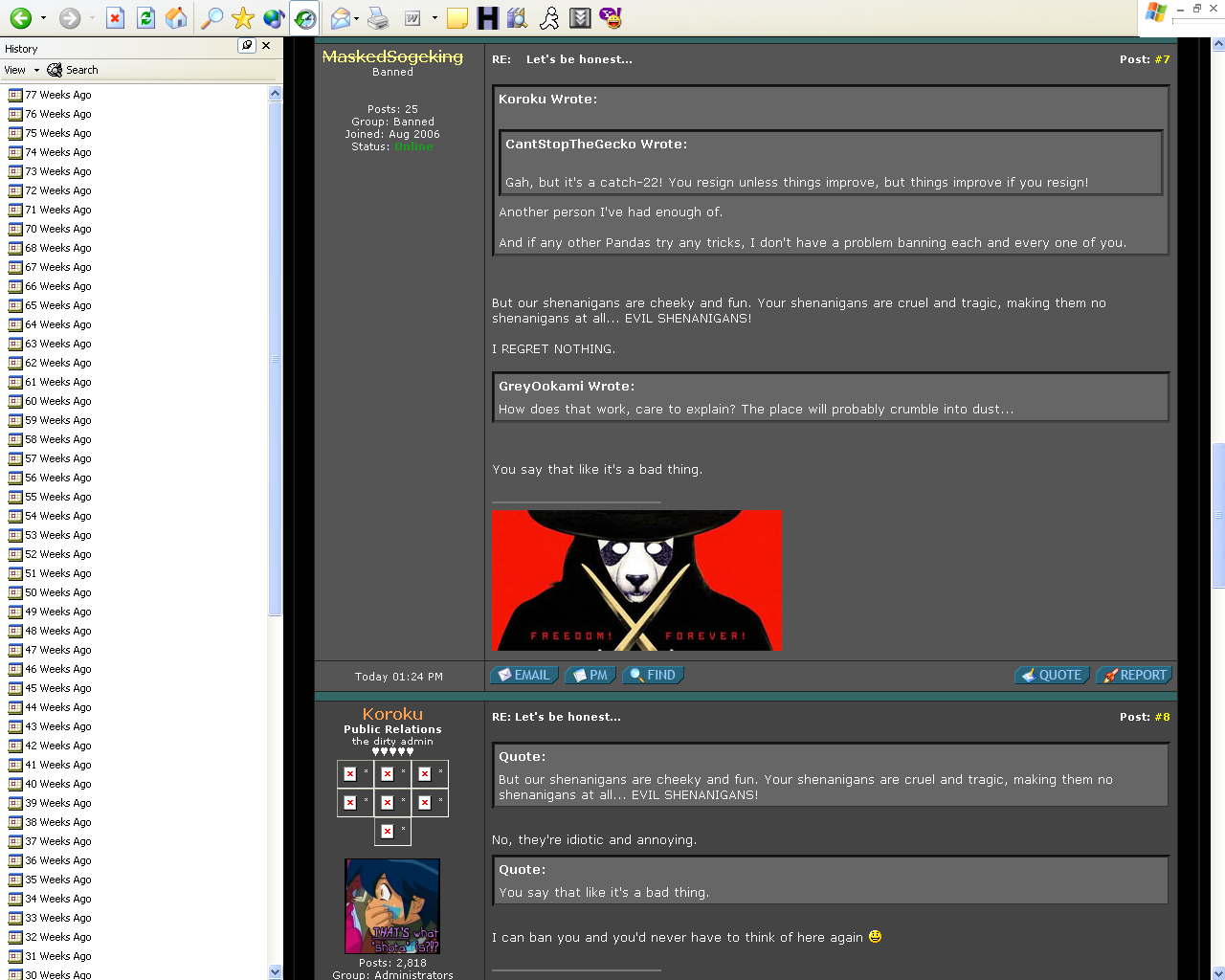
Task: Edit the page with the Word icon
Action: 412,18
